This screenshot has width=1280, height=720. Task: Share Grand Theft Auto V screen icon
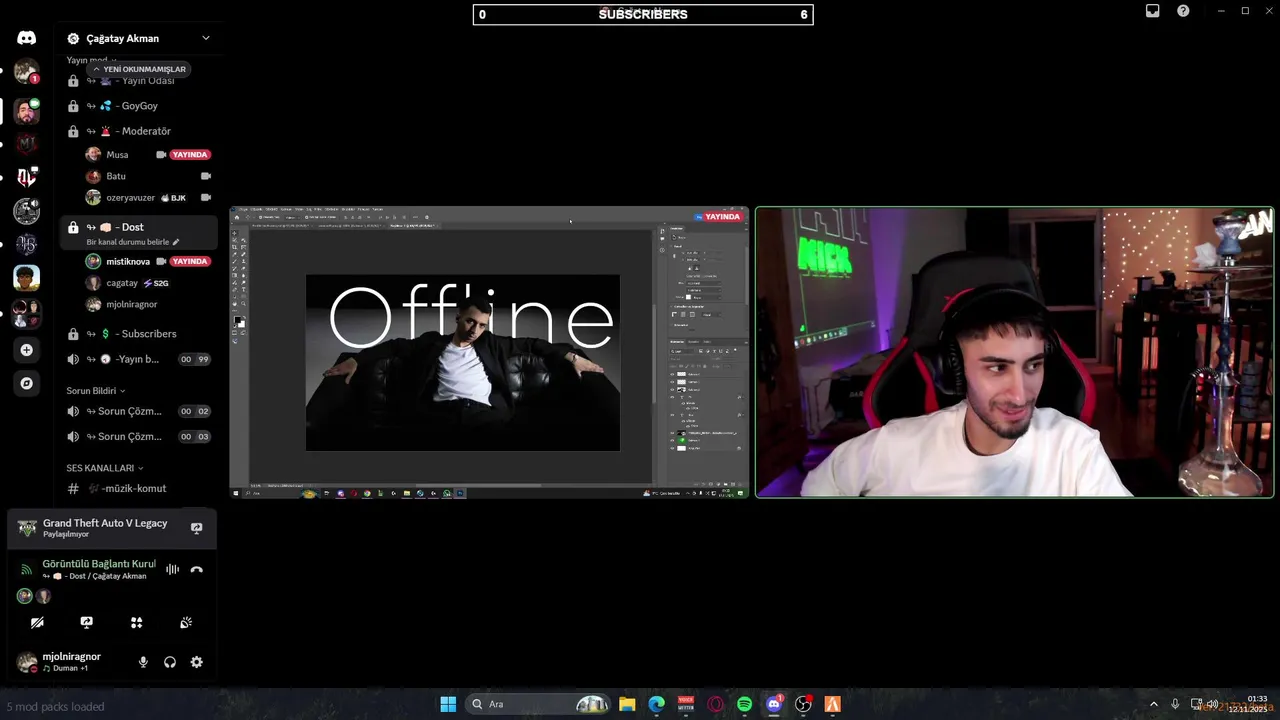(196, 528)
